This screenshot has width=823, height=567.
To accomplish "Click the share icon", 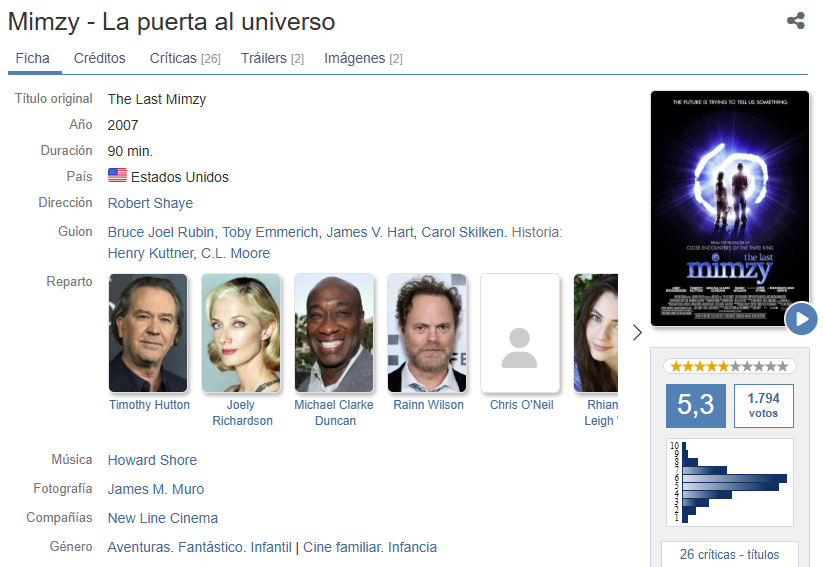I will click(x=796, y=21).
